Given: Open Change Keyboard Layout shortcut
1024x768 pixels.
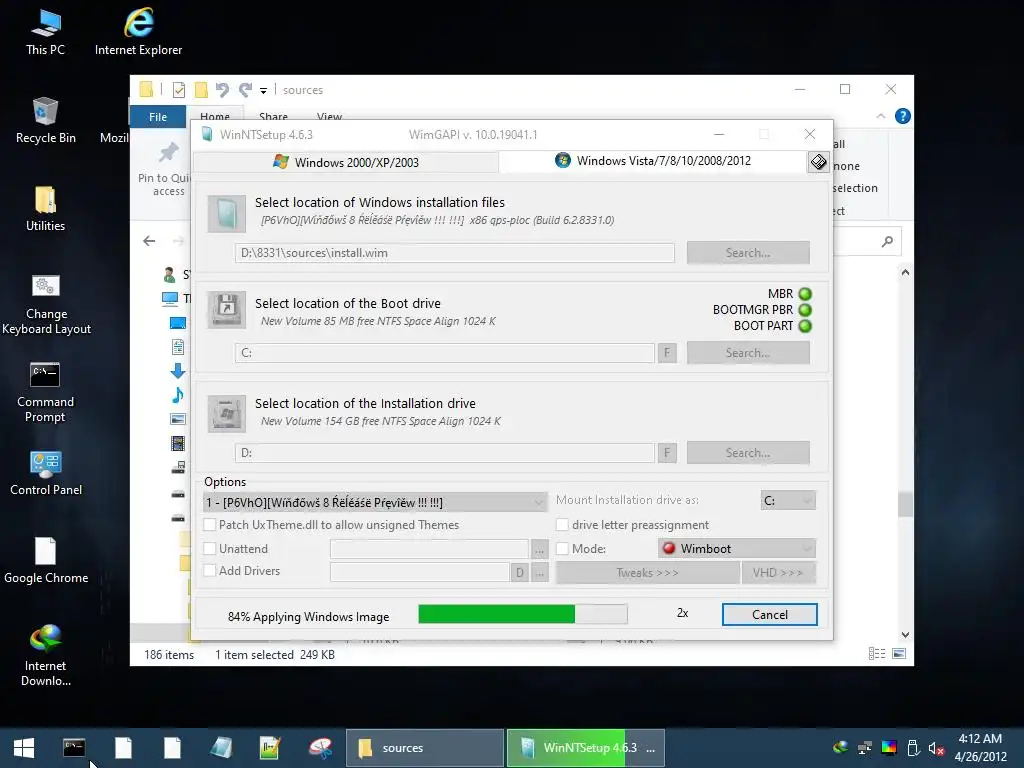Looking at the screenshot, I should (46, 304).
